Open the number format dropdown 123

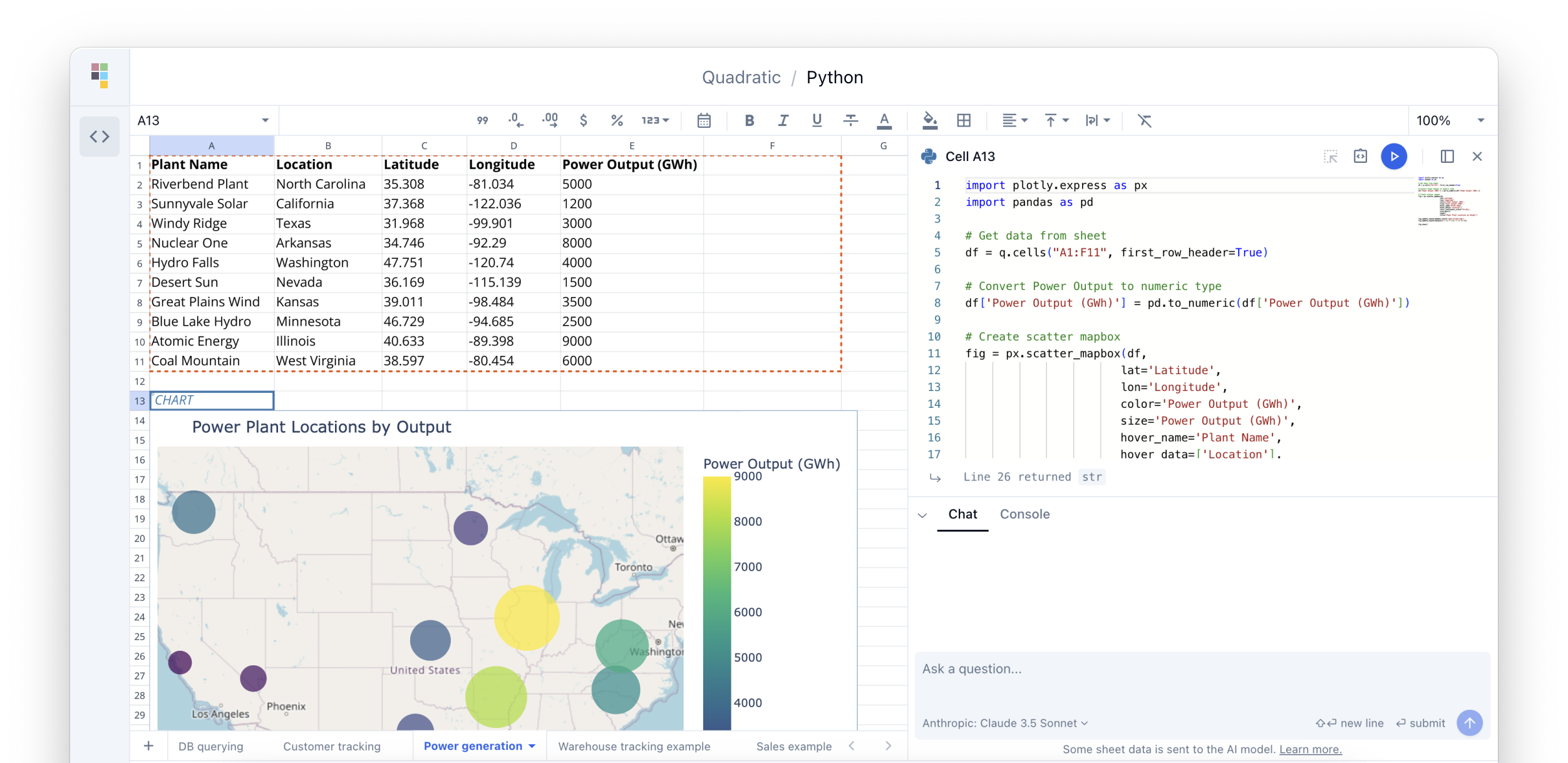coord(655,120)
